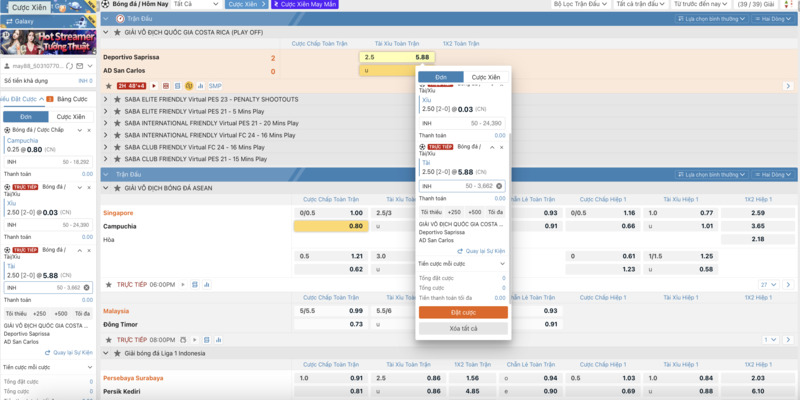Expand Tiền cược mỗi cược in the popup
Viewport: 800px width, 400px height.
[462, 264]
